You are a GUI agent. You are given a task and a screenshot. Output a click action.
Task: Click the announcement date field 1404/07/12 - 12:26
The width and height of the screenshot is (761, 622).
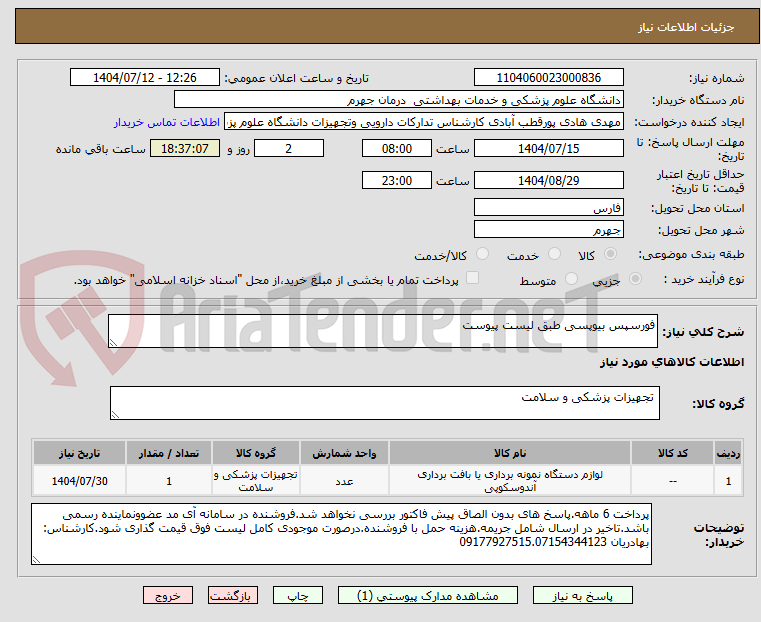145,78
